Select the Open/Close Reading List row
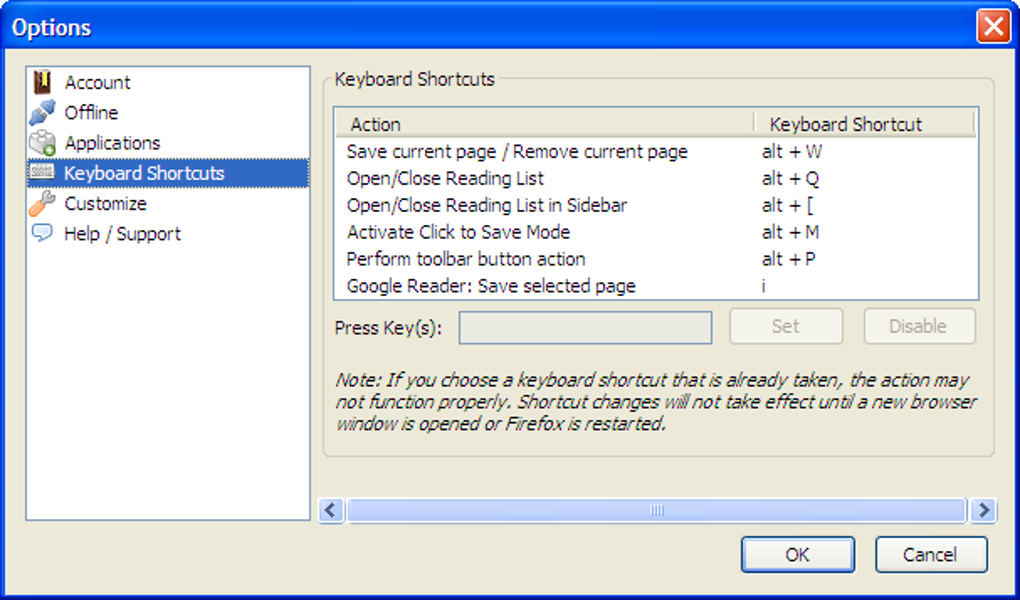 pyautogui.click(x=656, y=178)
